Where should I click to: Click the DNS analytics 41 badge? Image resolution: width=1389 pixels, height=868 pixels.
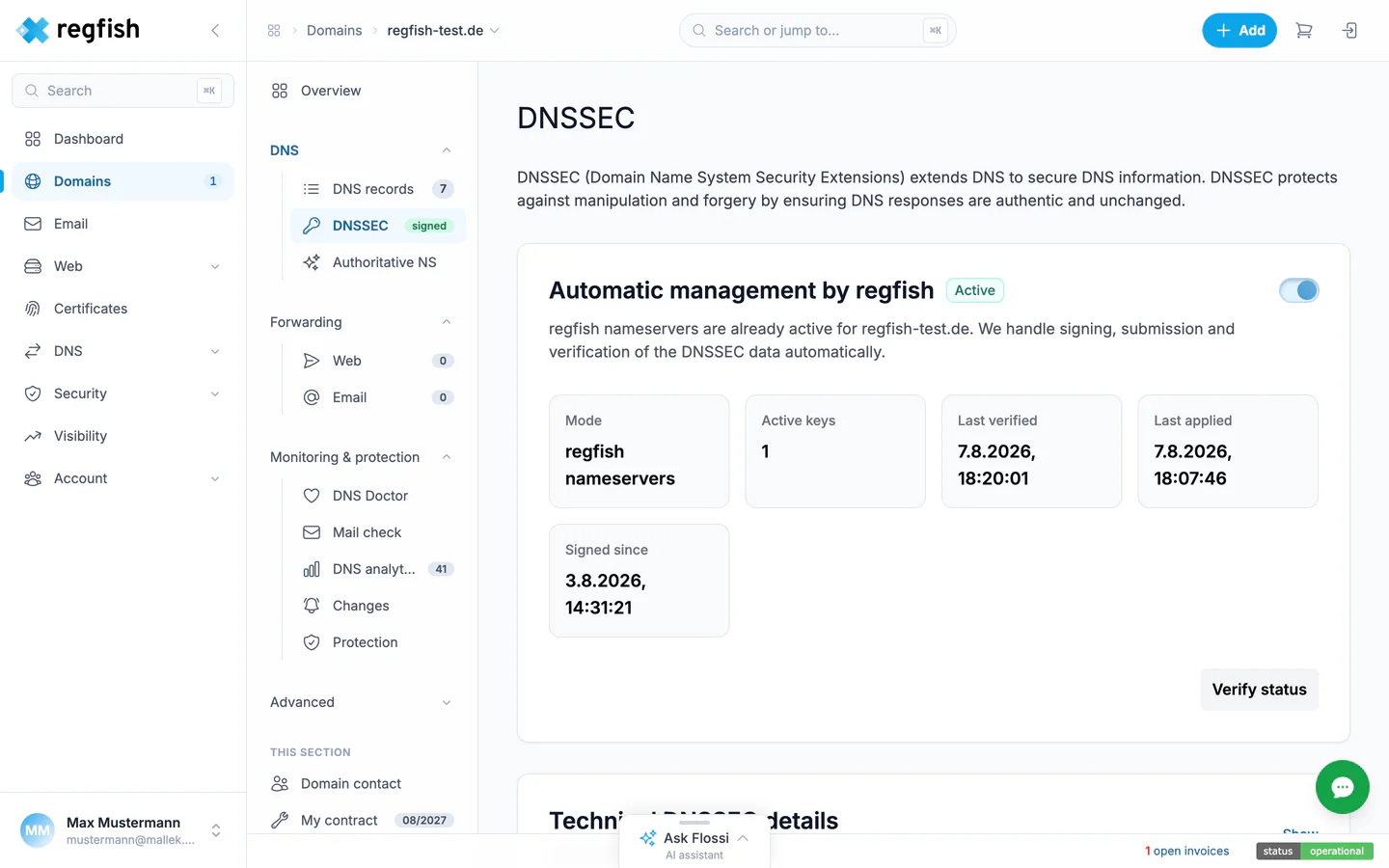pos(441,569)
